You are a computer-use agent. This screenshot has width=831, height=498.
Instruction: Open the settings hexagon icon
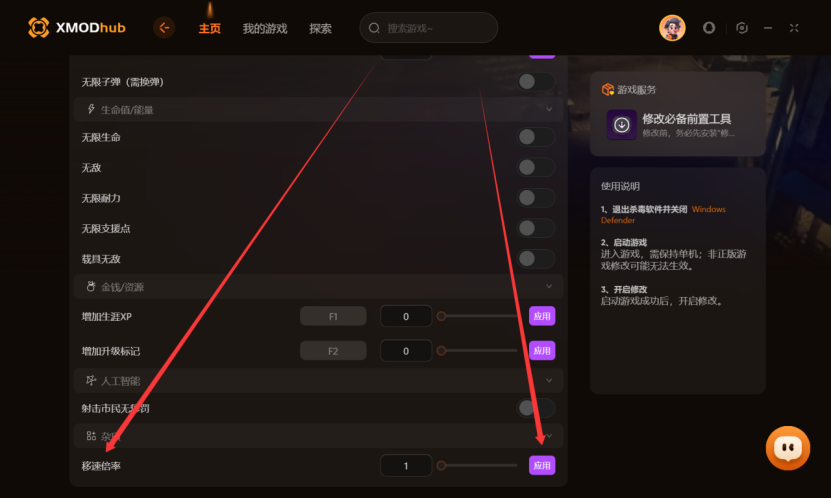pos(742,28)
